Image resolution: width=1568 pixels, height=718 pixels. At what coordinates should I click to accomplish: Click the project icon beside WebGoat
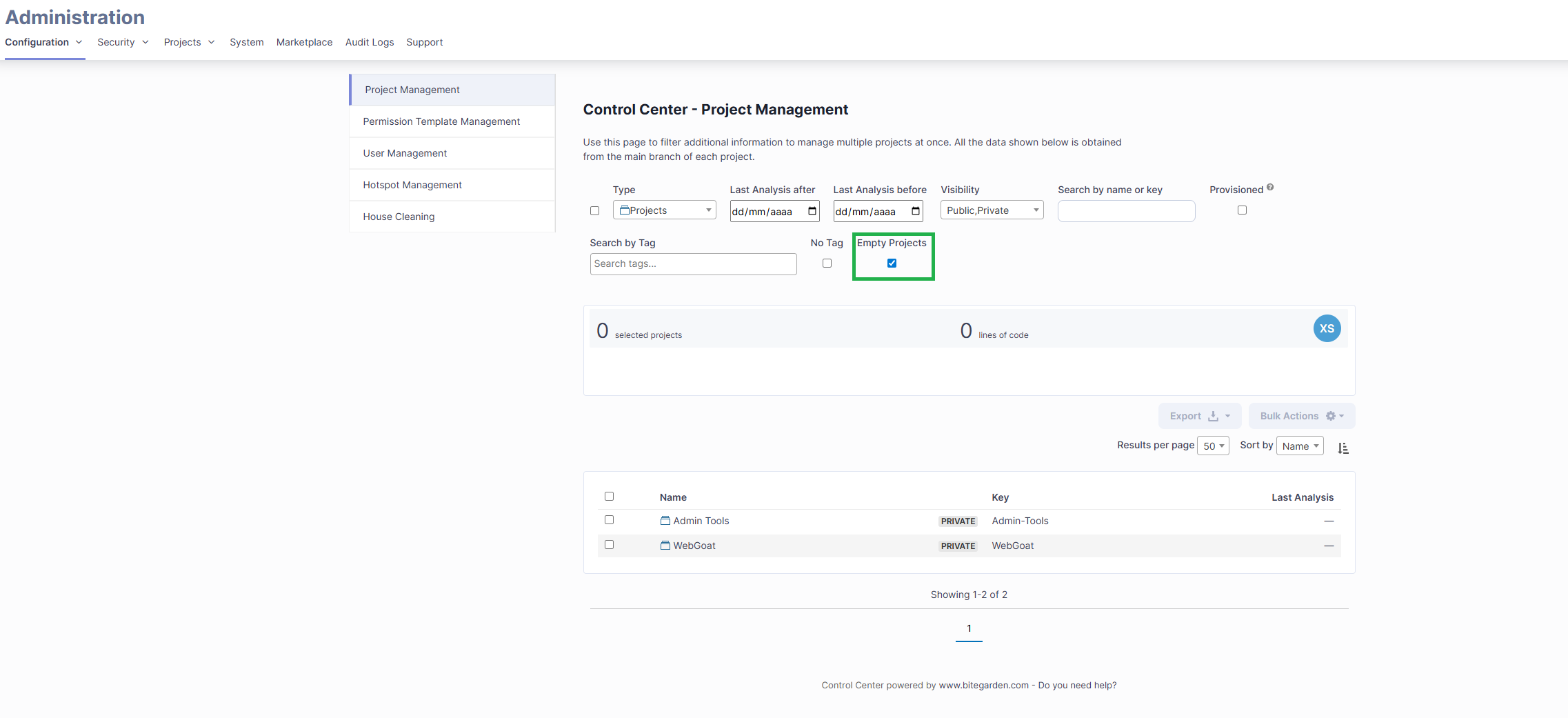[664, 545]
